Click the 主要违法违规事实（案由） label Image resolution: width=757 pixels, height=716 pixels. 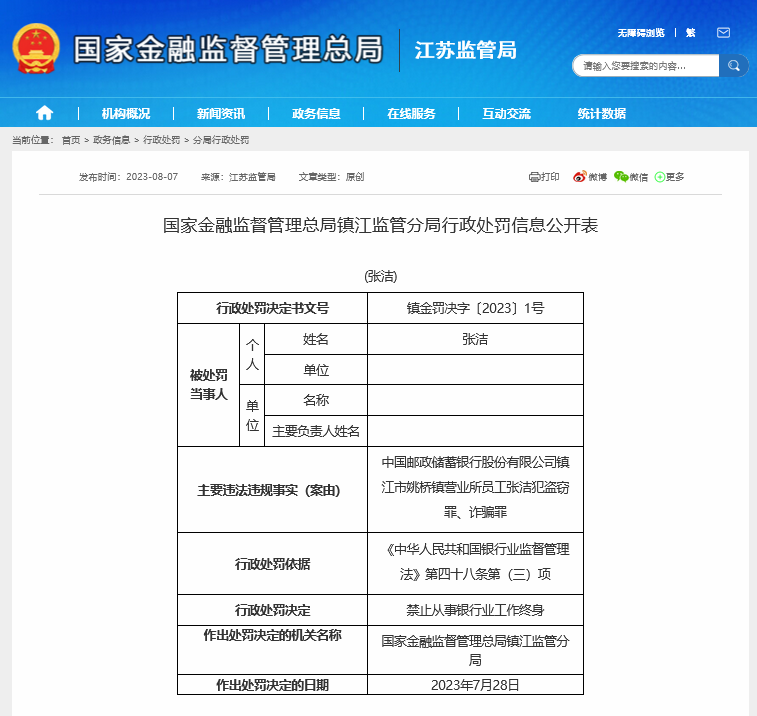(269, 491)
